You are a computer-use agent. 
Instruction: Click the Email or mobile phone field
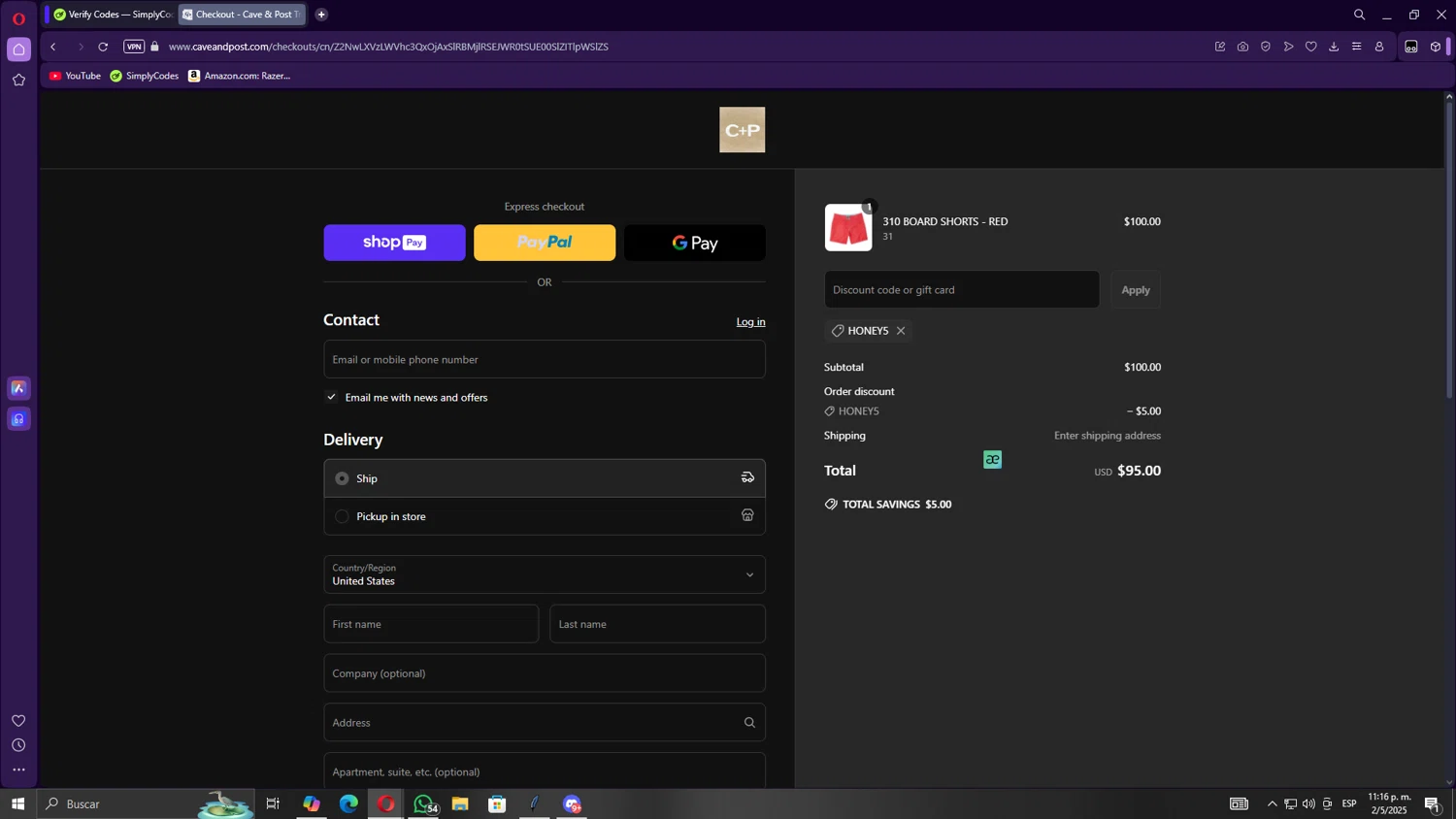[545, 359]
